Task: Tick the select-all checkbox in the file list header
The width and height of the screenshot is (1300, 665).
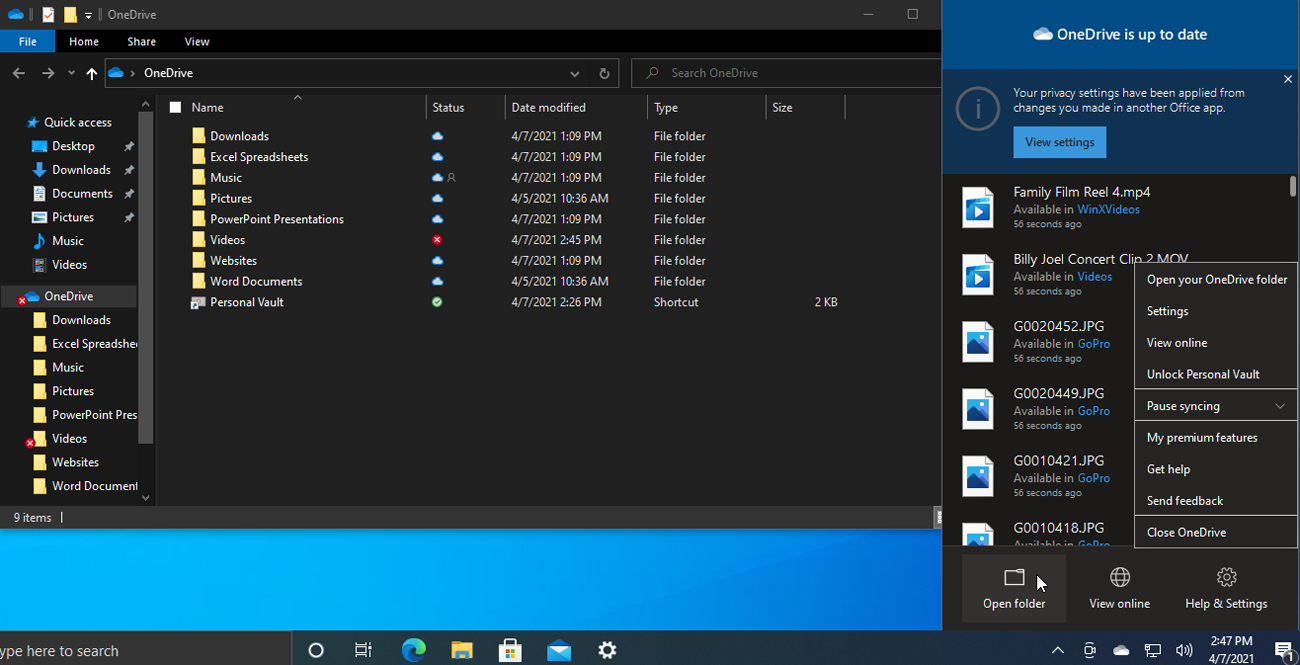Action: pyautogui.click(x=175, y=107)
